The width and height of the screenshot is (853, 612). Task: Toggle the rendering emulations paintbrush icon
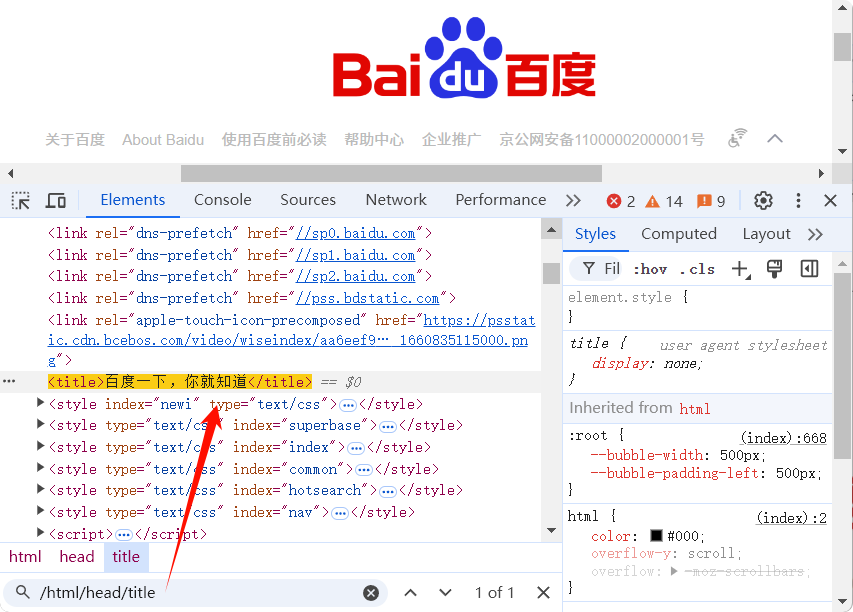(774, 269)
